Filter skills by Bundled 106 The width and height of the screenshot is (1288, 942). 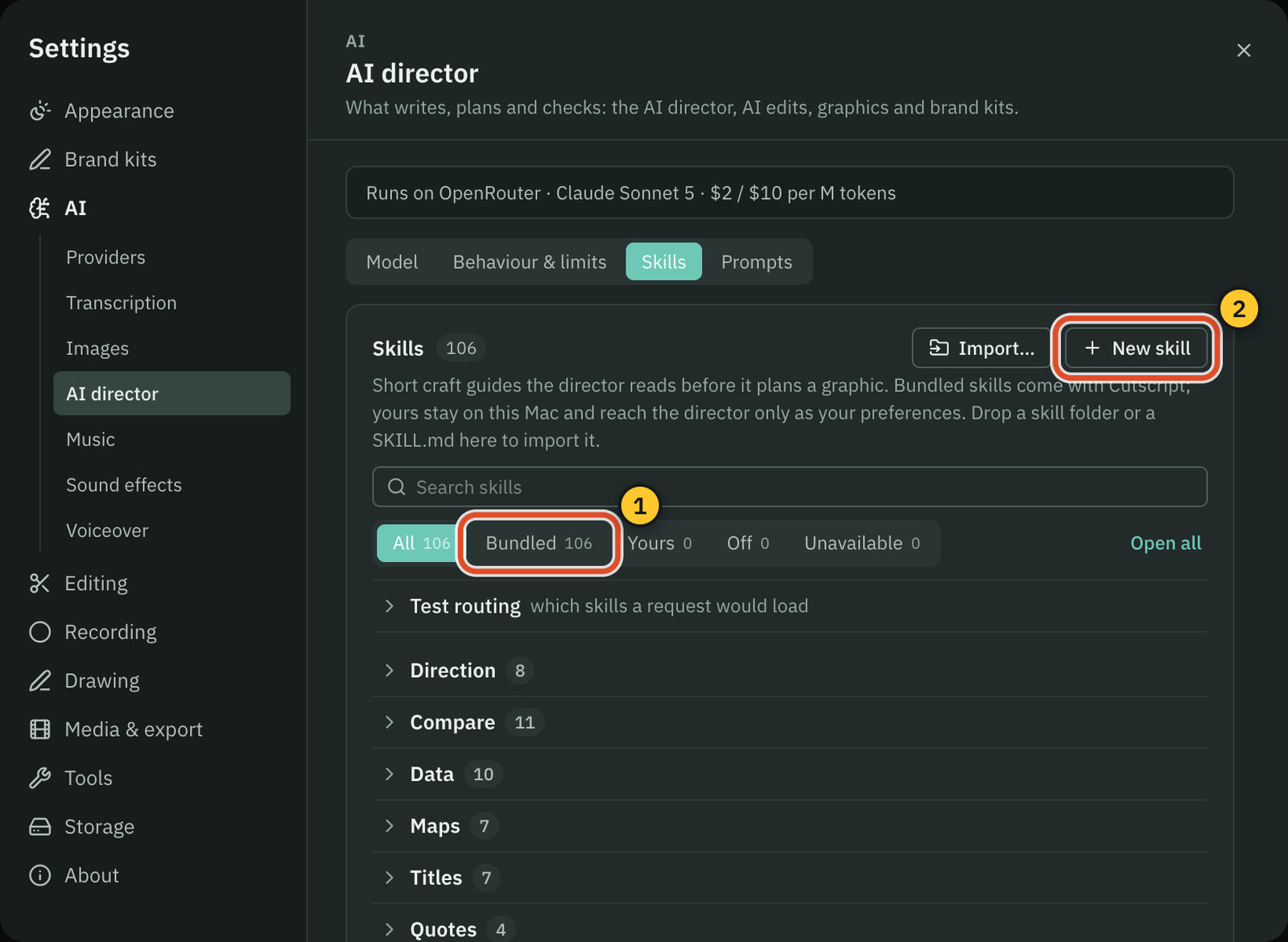(x=539, y=543)
